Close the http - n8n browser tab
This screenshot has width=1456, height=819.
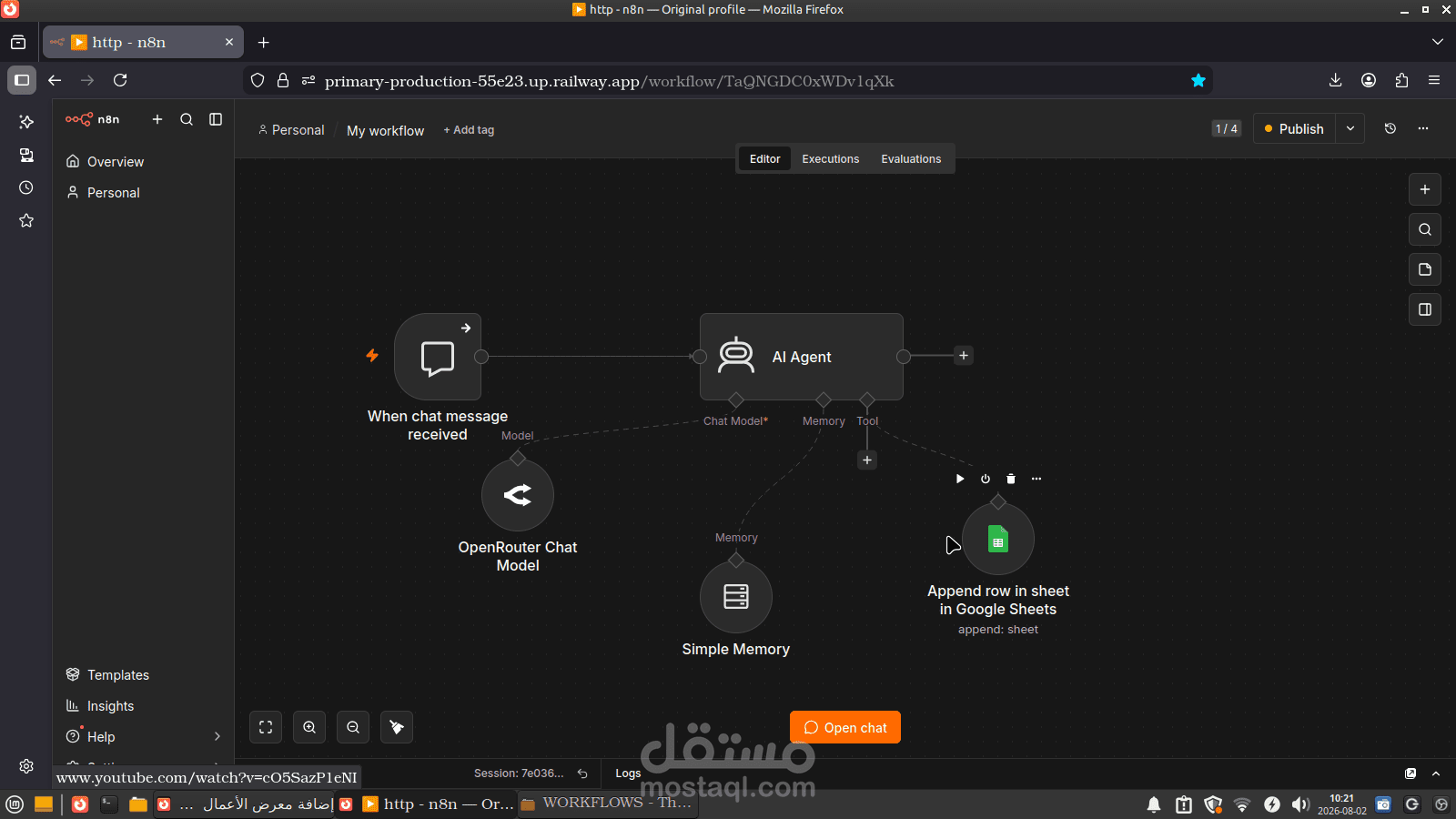coord(229,42)
